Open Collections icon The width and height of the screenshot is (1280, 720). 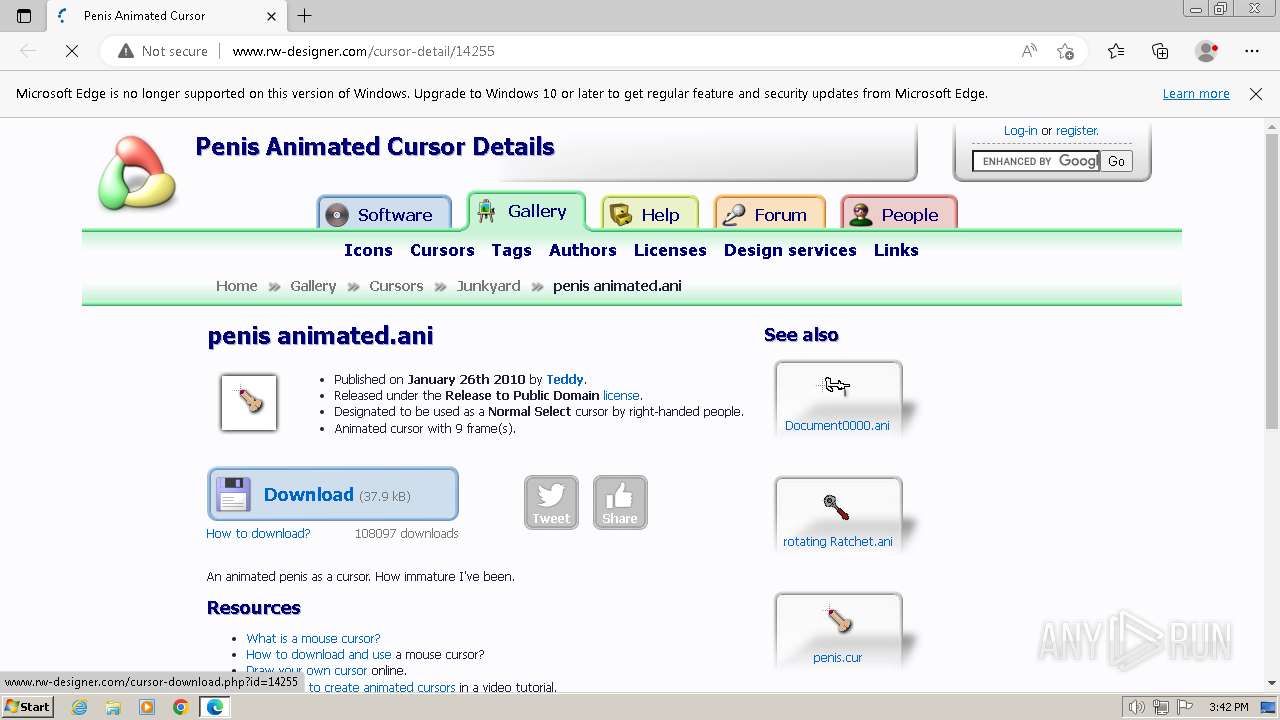coord(1160,51)
